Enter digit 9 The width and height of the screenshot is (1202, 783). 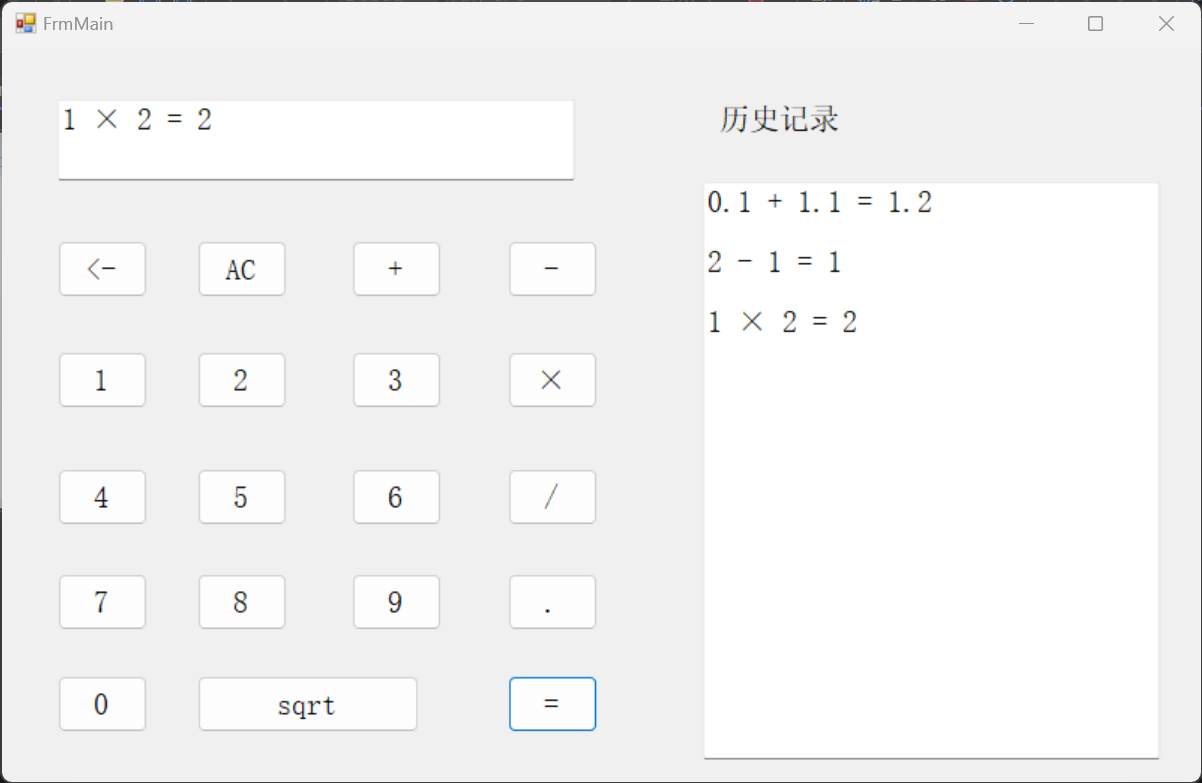pyautogui.click(x=396, y=602)
